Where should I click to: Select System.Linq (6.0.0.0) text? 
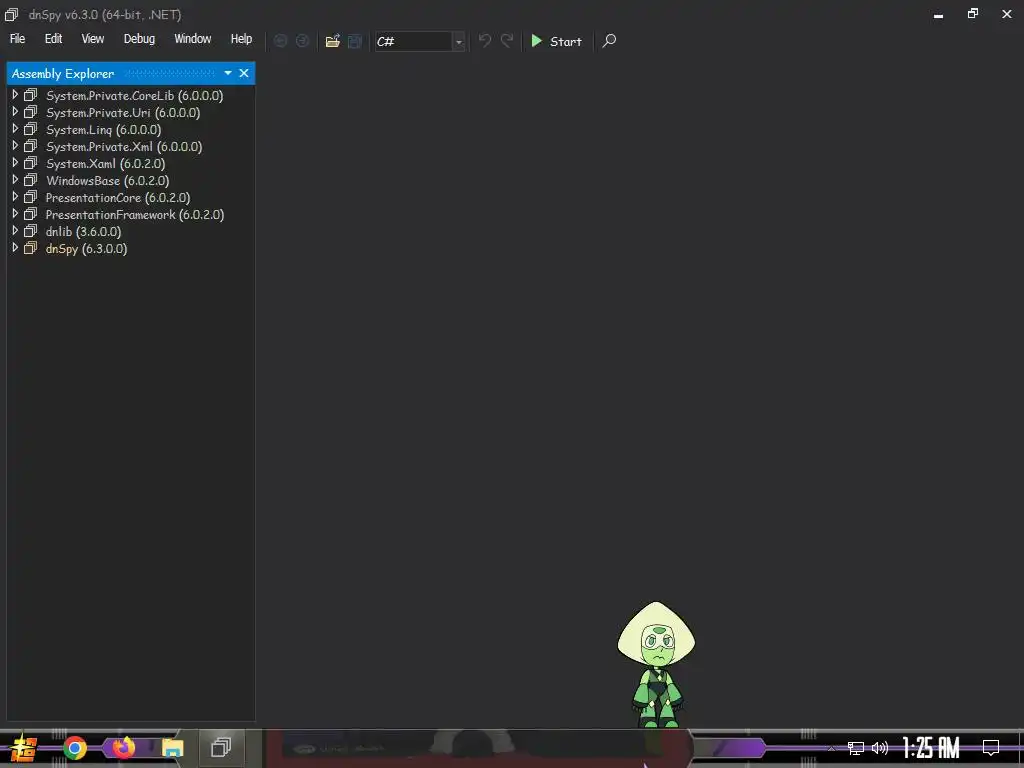coord(103,129)
